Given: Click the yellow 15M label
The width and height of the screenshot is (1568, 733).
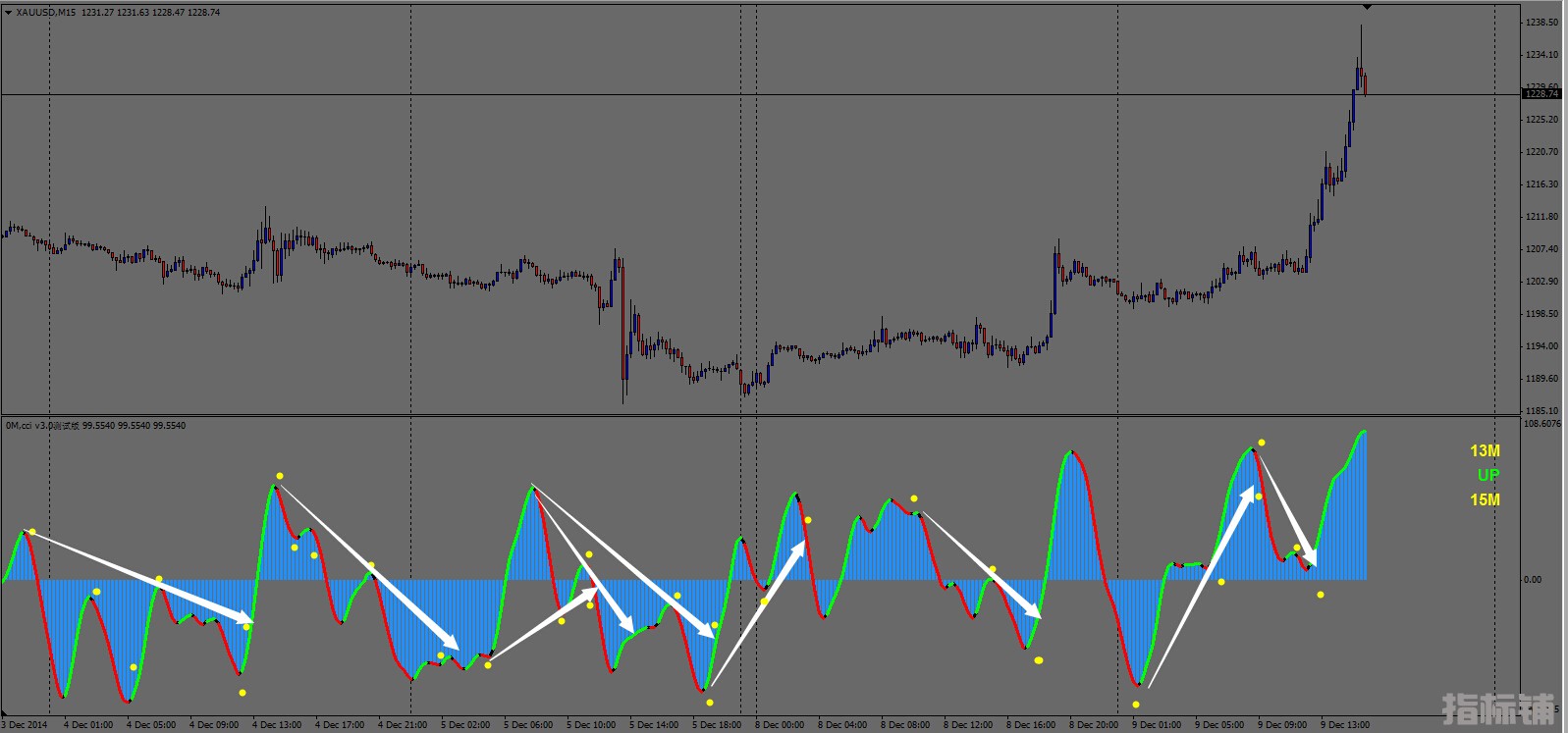Looking at the screenshot, I should click(1485, 500).
